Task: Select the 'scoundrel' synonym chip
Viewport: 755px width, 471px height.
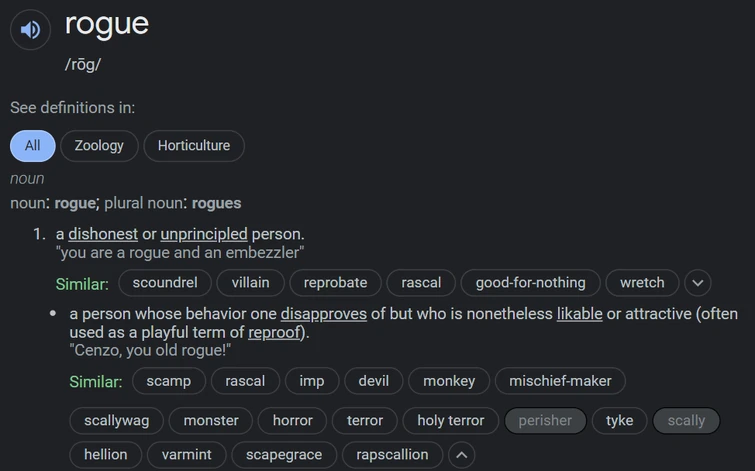Action: point(165,283)
